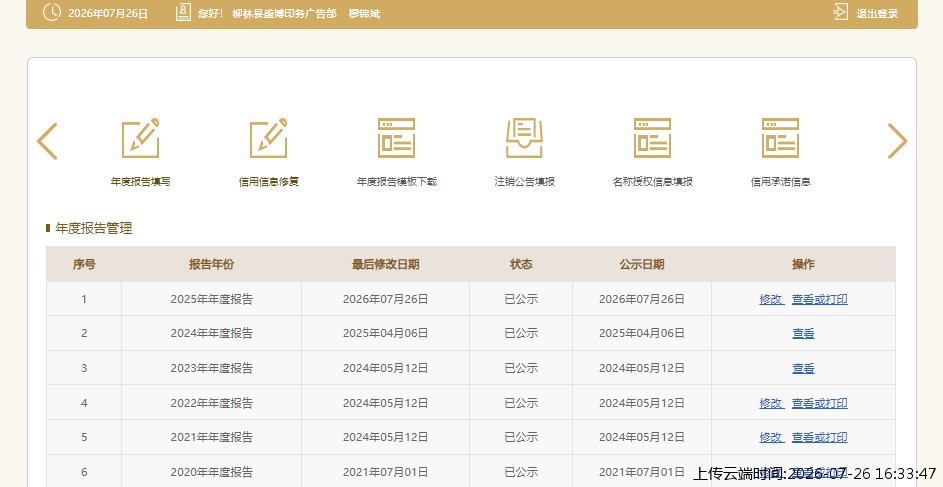Screen dimensions: 943x487
Task: Click the 名称授权信息填报 label
Action: [x=653, y=182]
